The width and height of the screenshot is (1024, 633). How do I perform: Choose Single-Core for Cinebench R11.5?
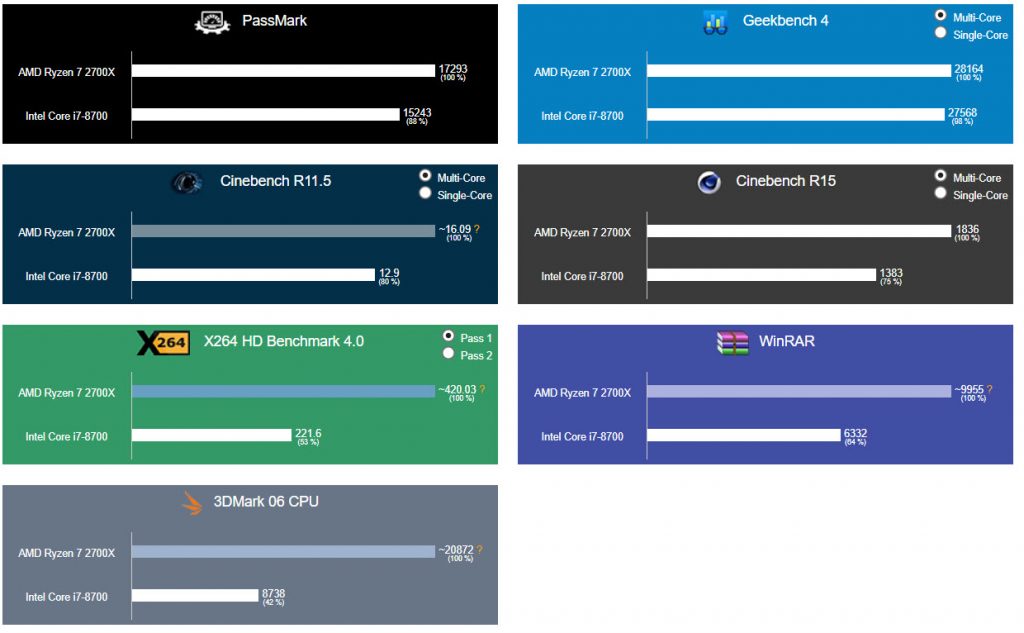tap(425, 194)
